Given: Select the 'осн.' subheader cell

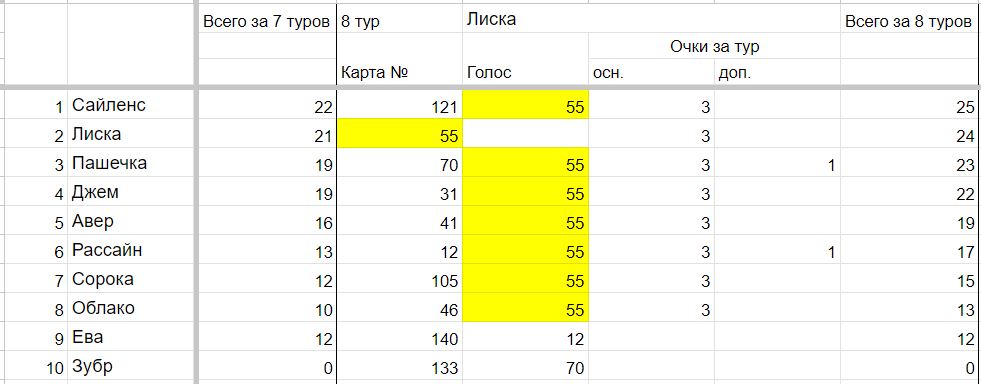Looking at the screenshot, I should tap(651, 73).
